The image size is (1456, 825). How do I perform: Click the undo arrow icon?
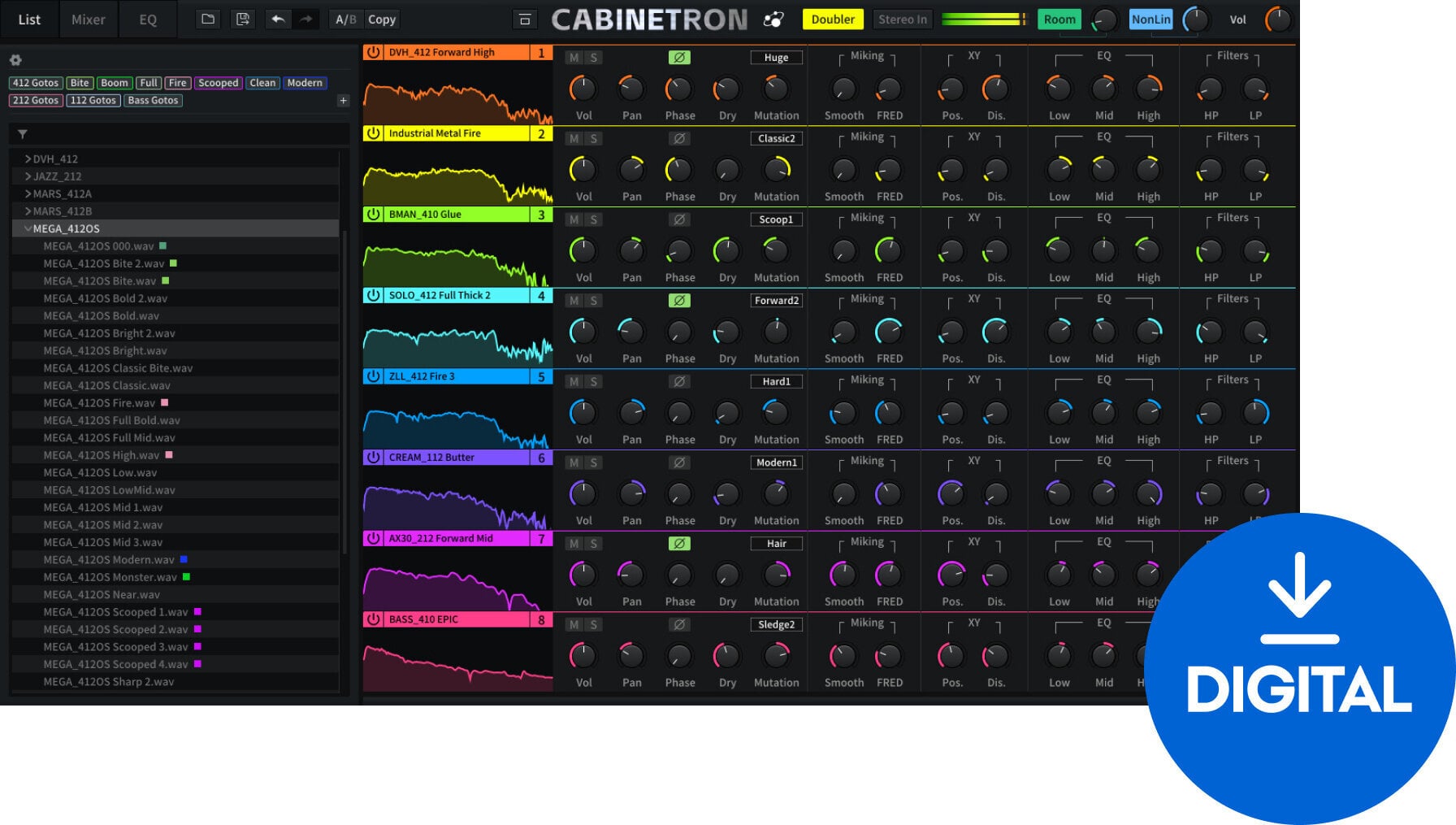(276, 19)
